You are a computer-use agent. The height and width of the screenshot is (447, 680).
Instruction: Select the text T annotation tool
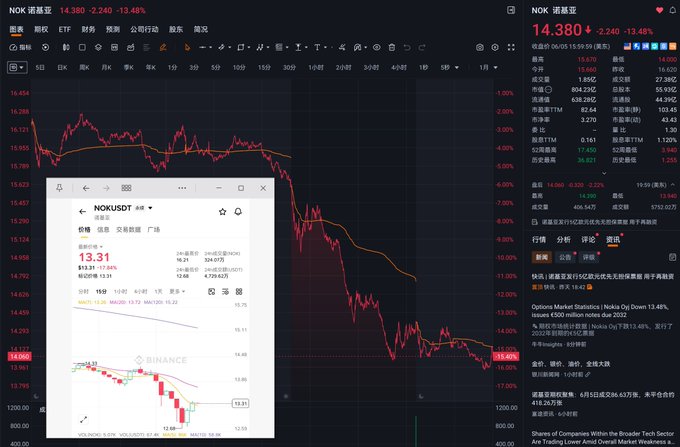[317, 47]
